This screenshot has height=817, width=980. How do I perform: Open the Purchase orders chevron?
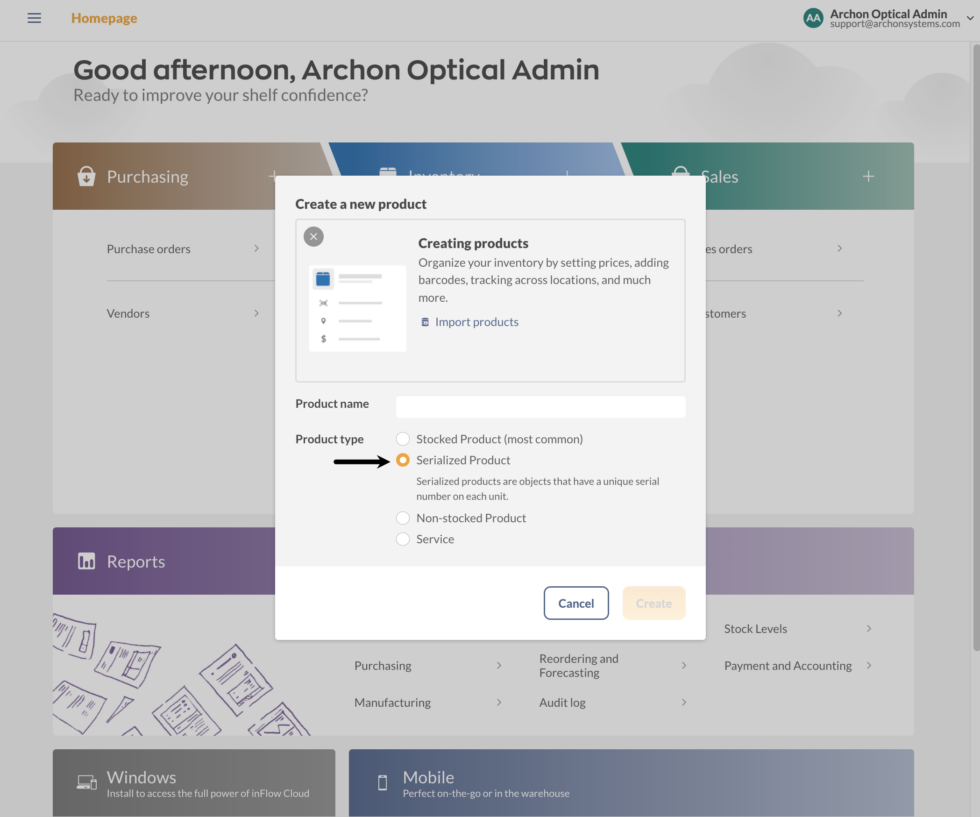256,248
